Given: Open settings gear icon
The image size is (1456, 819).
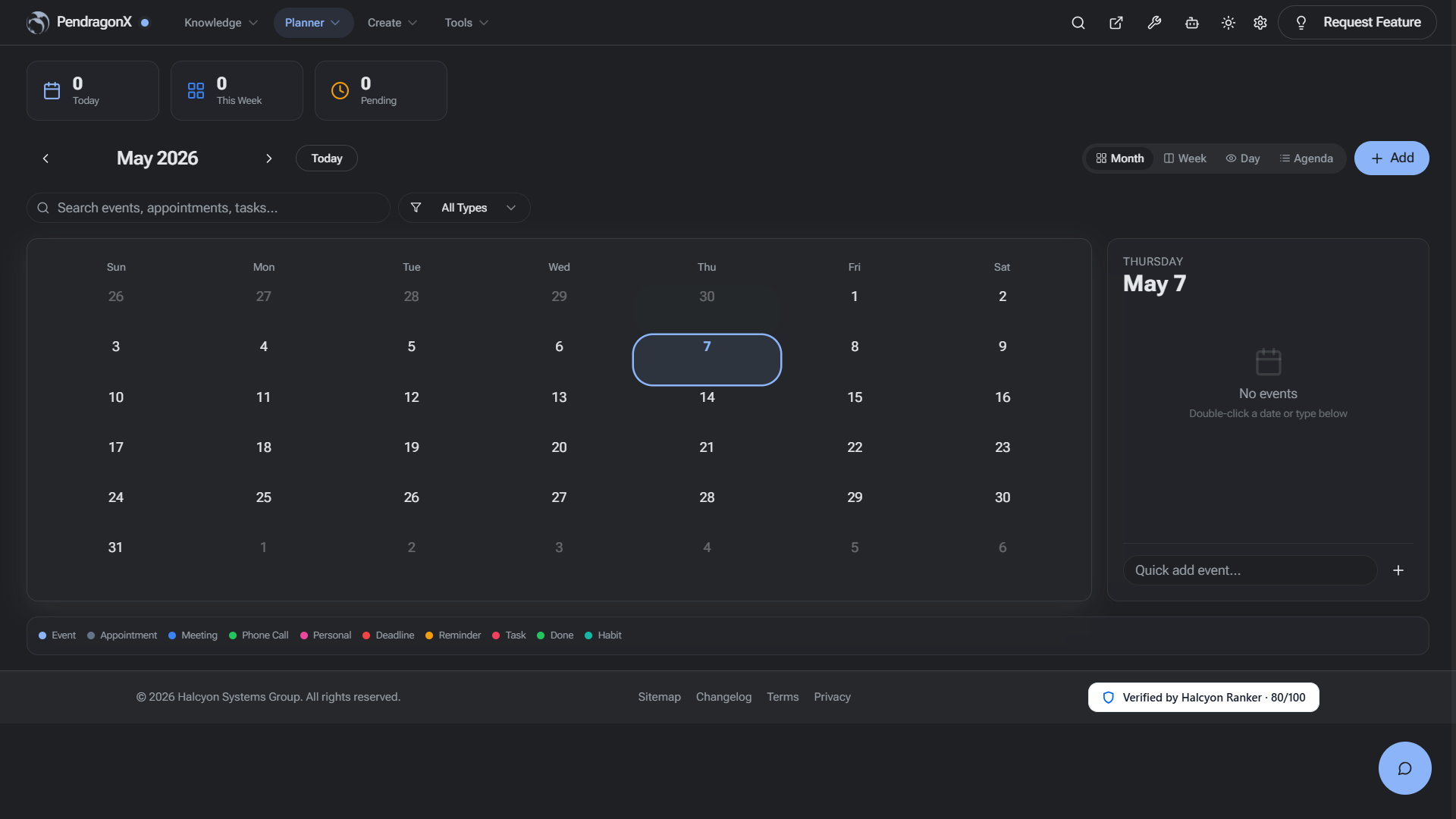Looking at the screenshot, I should tap(1260, 23).
